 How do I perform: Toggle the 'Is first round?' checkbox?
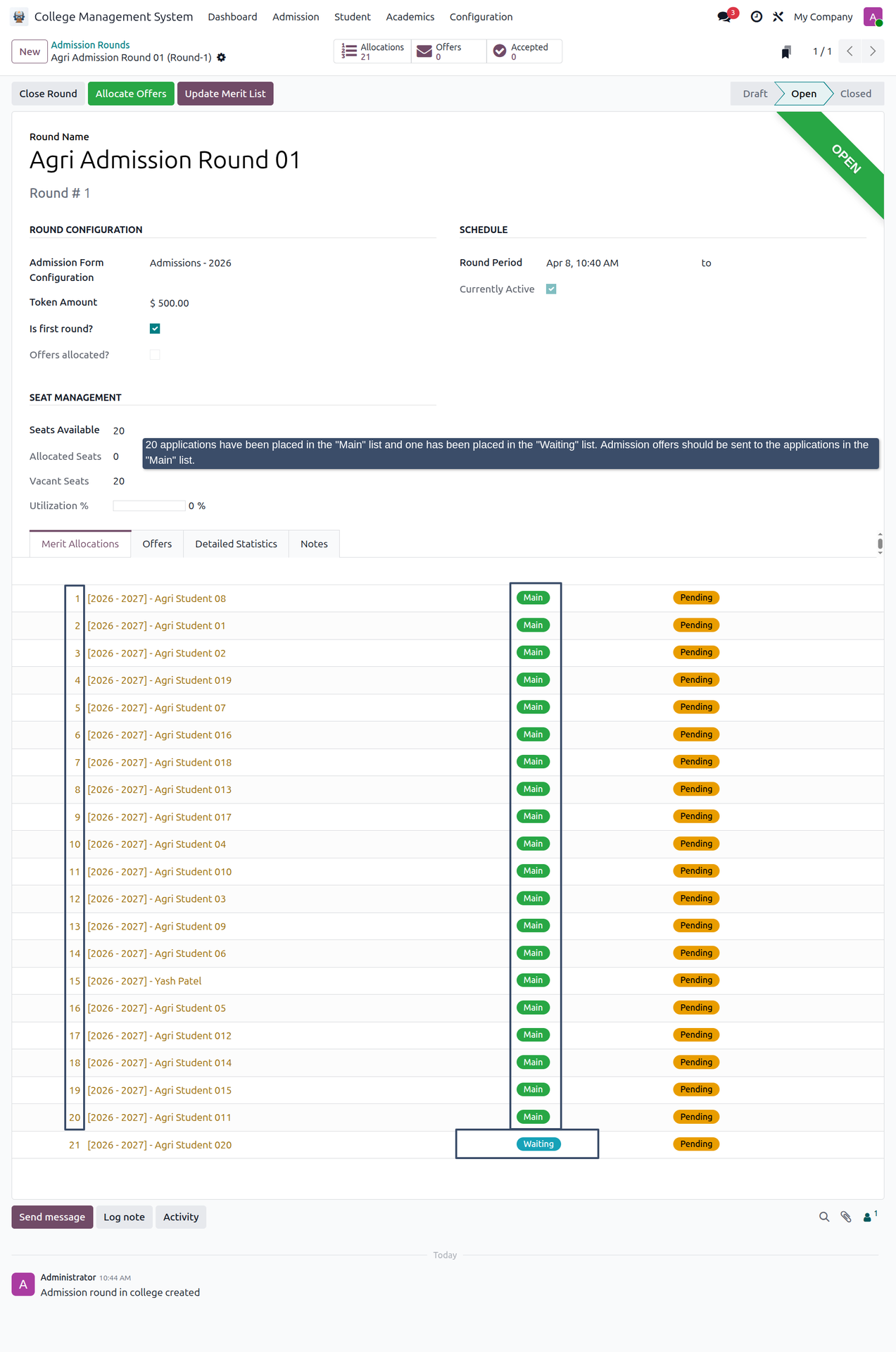point(155,329)
